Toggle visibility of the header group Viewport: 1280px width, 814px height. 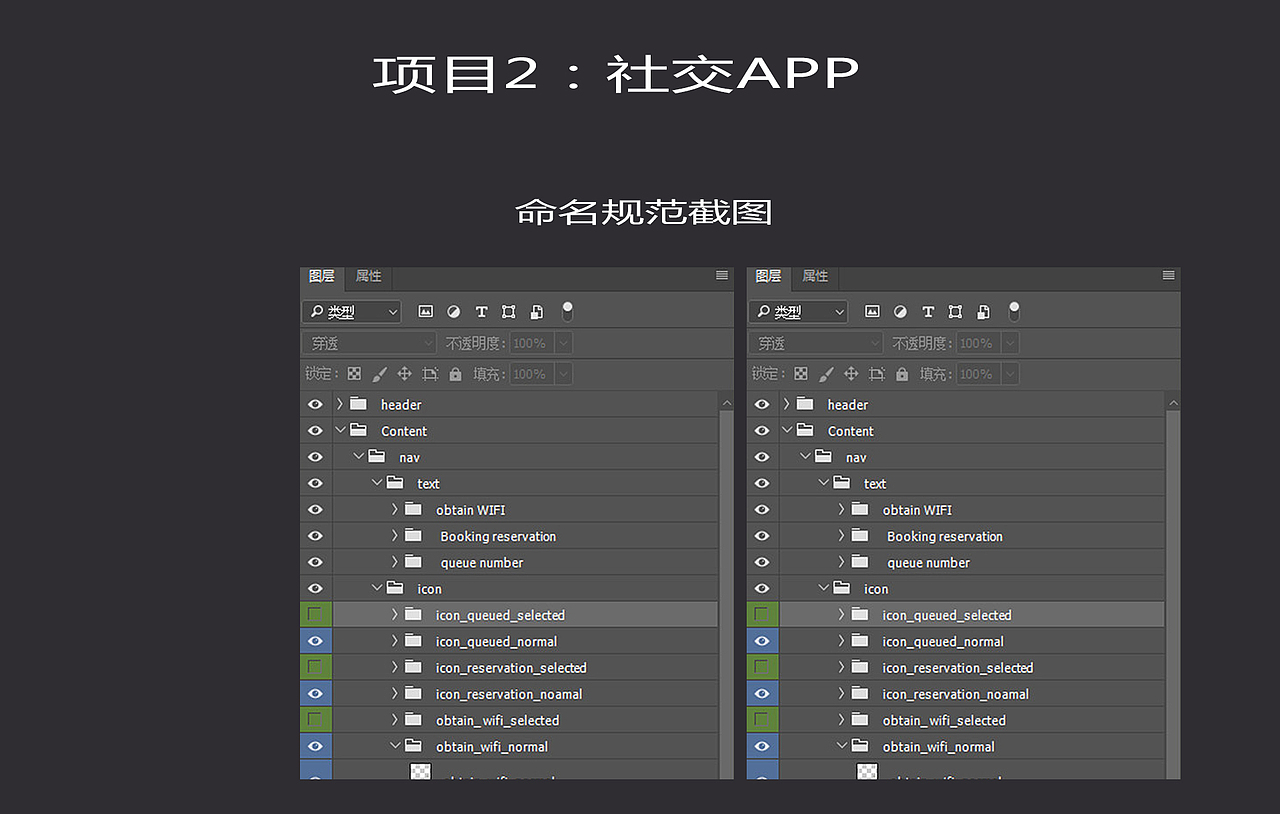315,404
